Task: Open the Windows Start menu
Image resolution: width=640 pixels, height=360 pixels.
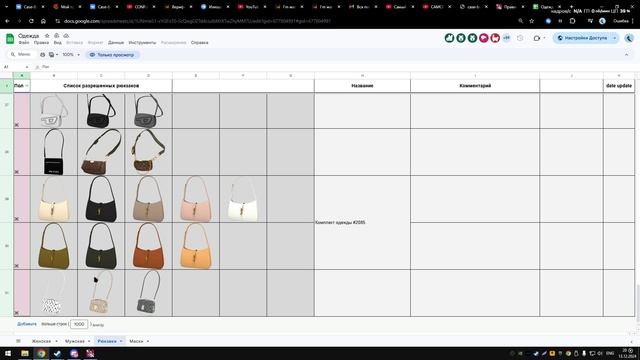Action: (8, 353)
